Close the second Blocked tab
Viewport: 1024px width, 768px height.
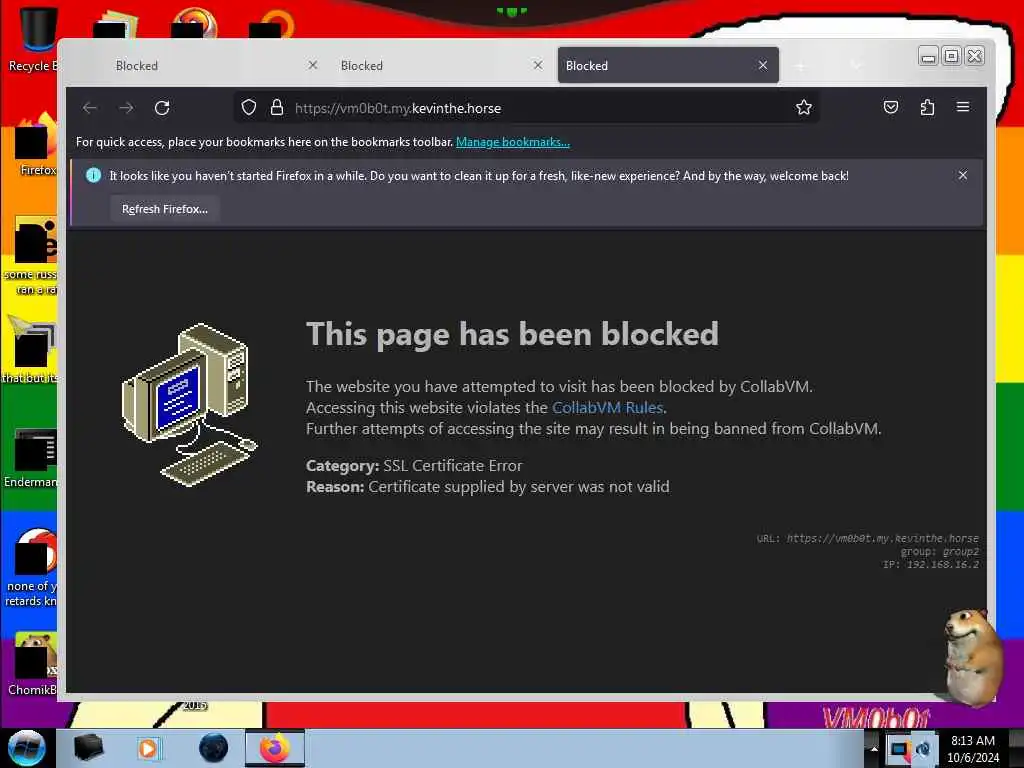coord(538,65)
